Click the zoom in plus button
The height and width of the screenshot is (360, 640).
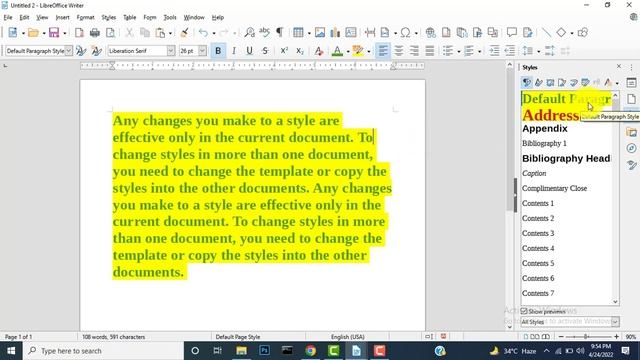[616, 337]
